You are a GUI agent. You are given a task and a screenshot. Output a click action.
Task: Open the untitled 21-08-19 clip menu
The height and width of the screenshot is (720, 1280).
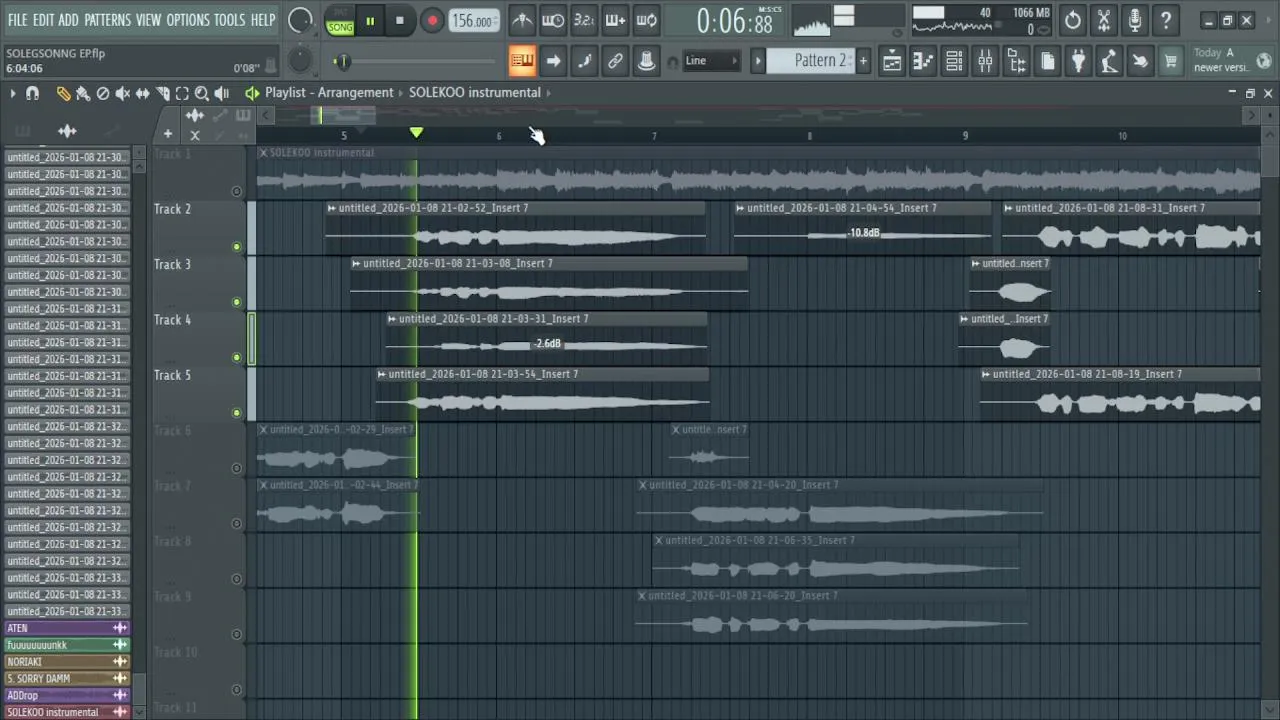[x=986, y=374]
